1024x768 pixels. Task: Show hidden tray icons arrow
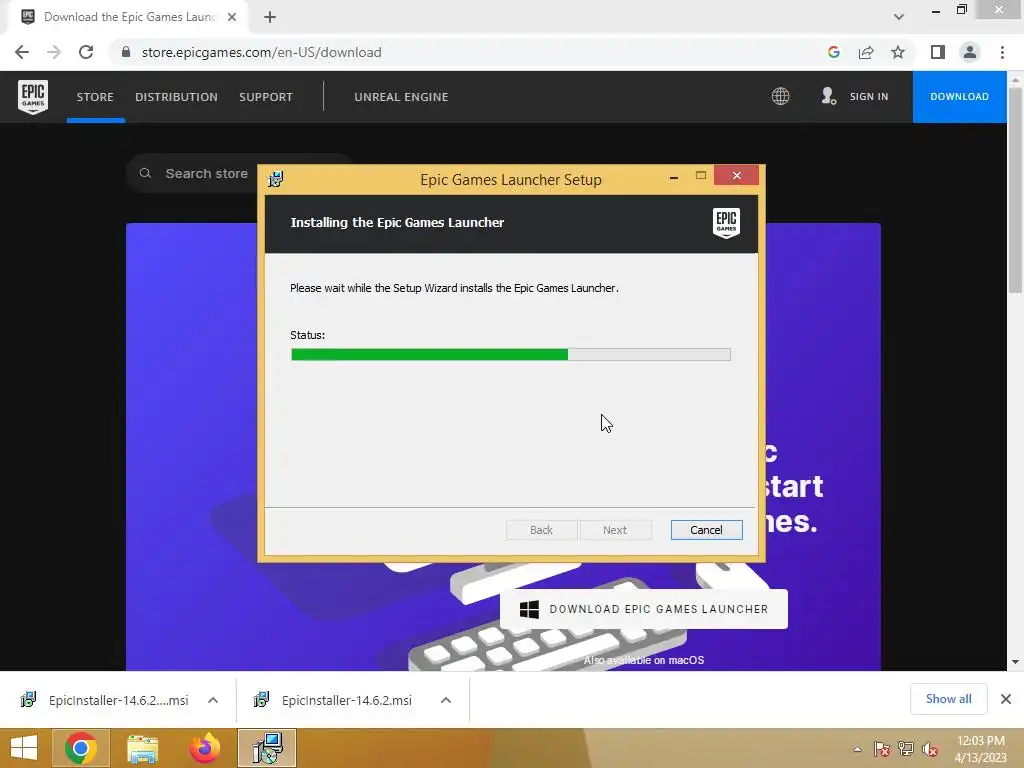(x=857, y=749)
